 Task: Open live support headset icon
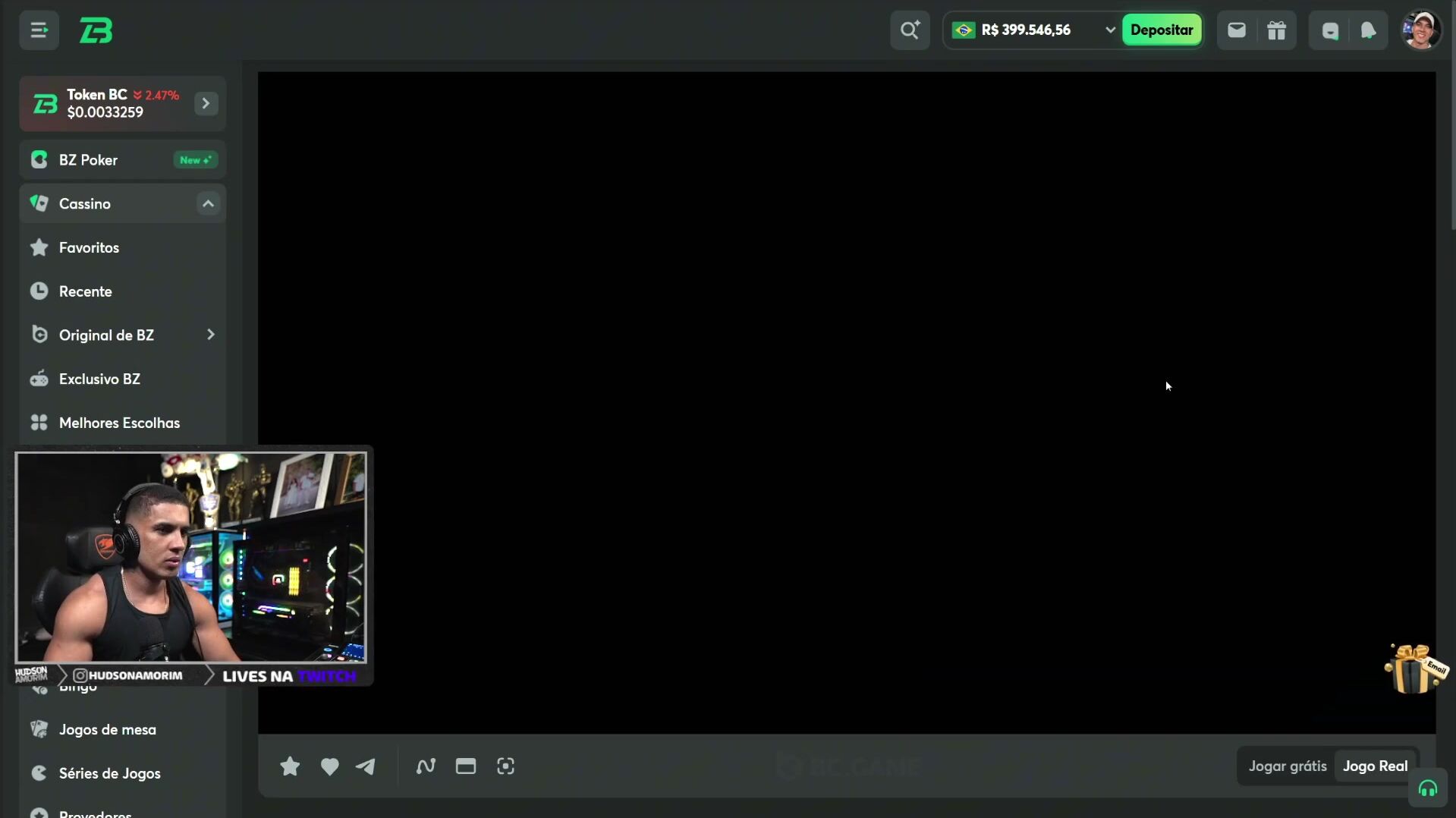[1428, 790]
